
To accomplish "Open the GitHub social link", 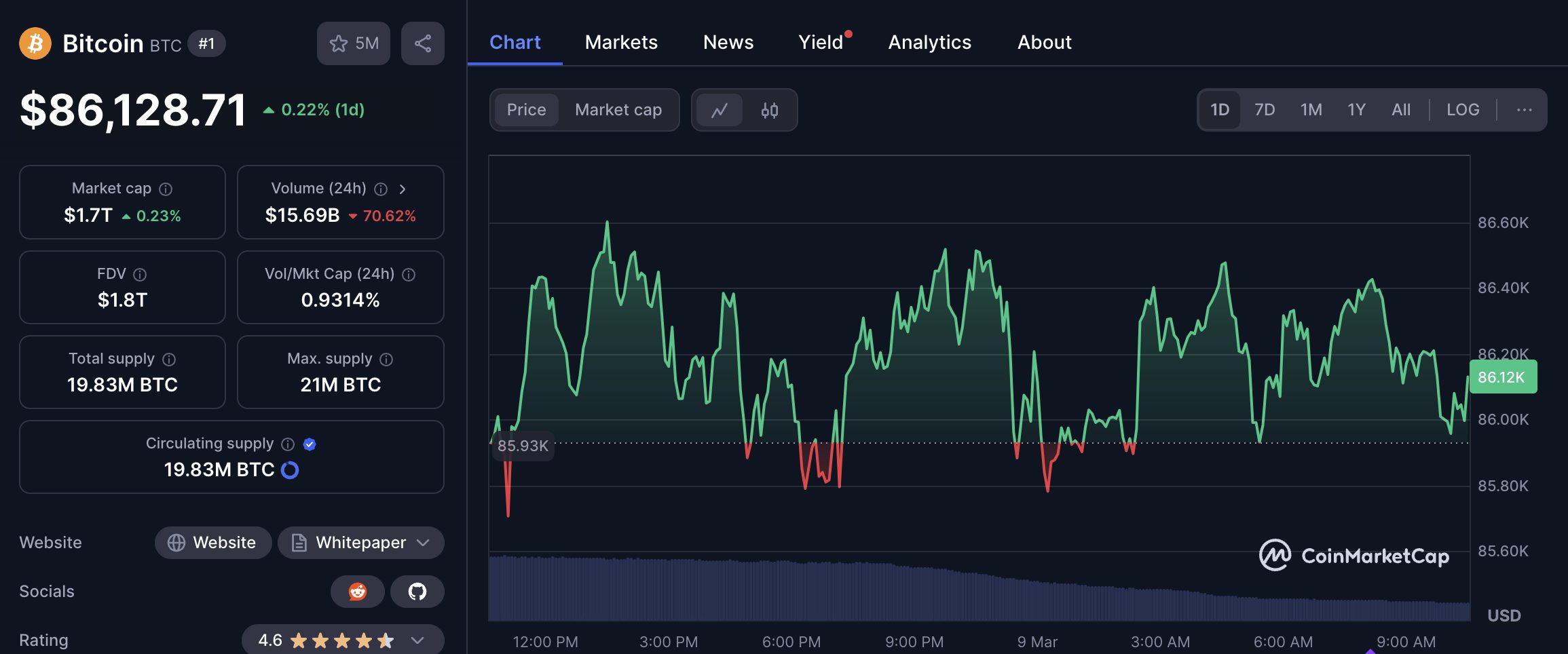I will (x=417, y=592).
